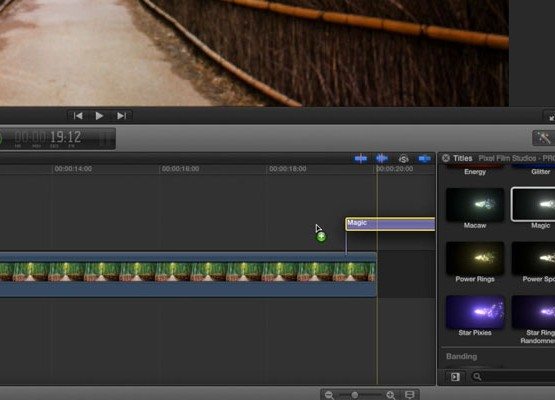The height and width of the screenshot is (400, 555).
Task: Close the Titles browser panel
Action: 446,158
